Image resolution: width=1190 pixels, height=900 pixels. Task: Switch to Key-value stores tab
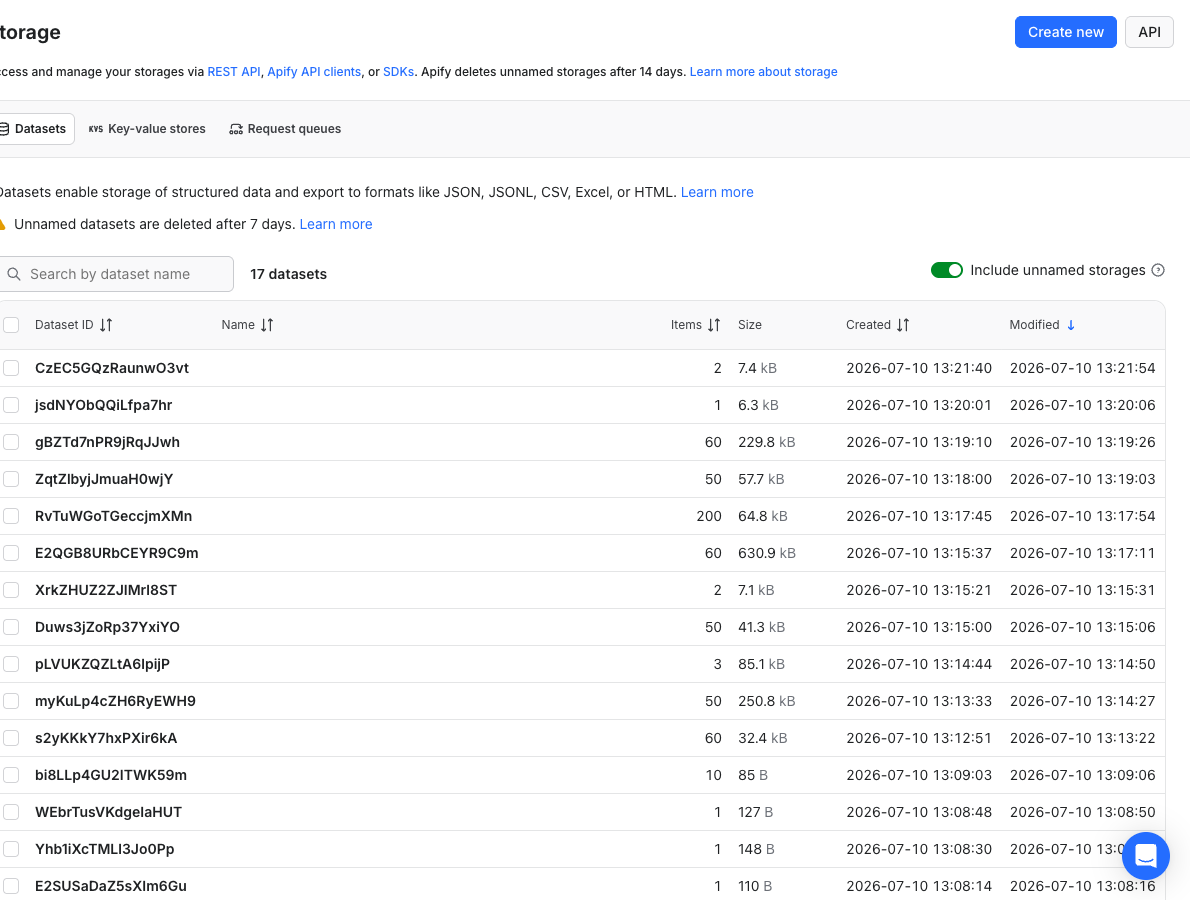[147, 129]
